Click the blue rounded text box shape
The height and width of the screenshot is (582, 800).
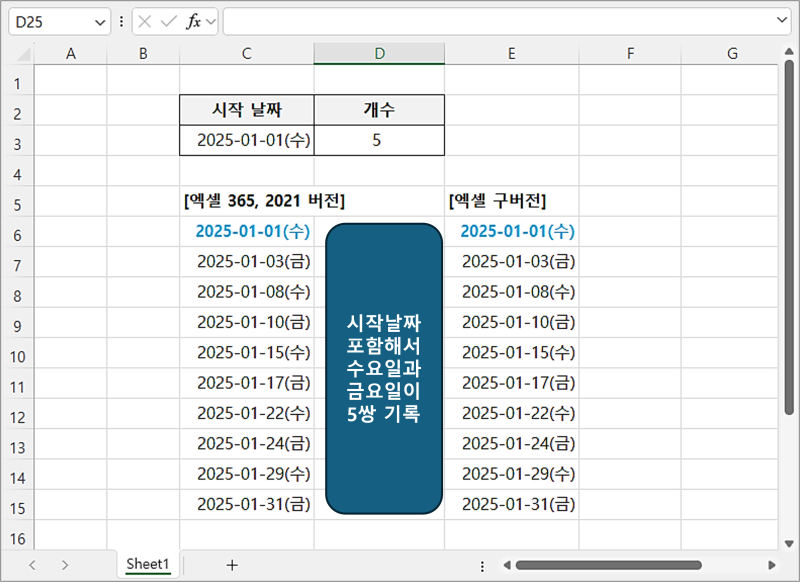pyautogui.click(x=384, y=370)
